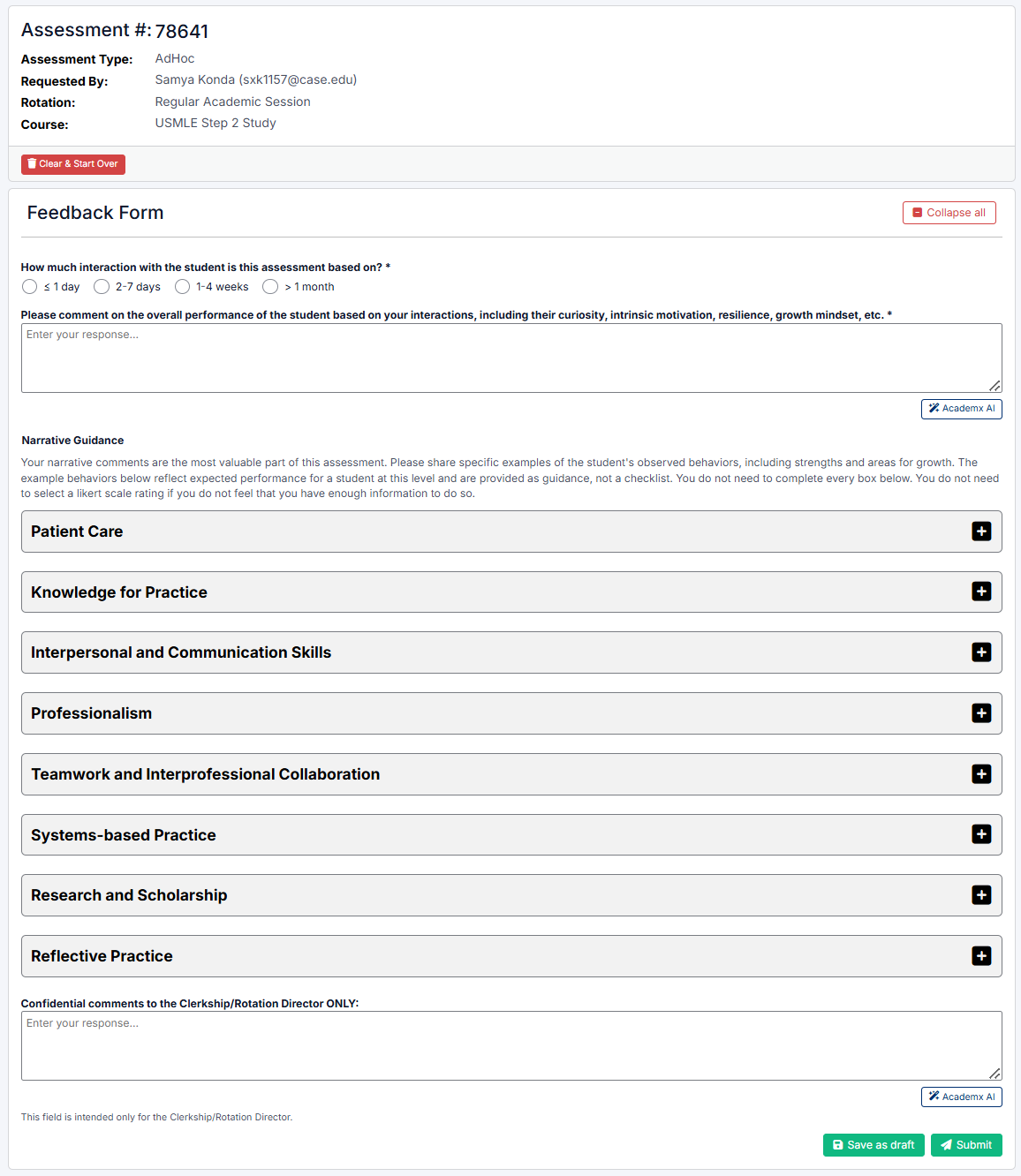Screen dimensions: 1021x1176
Task: Click the Collapse all button
Action: click(x=949, y=213)
